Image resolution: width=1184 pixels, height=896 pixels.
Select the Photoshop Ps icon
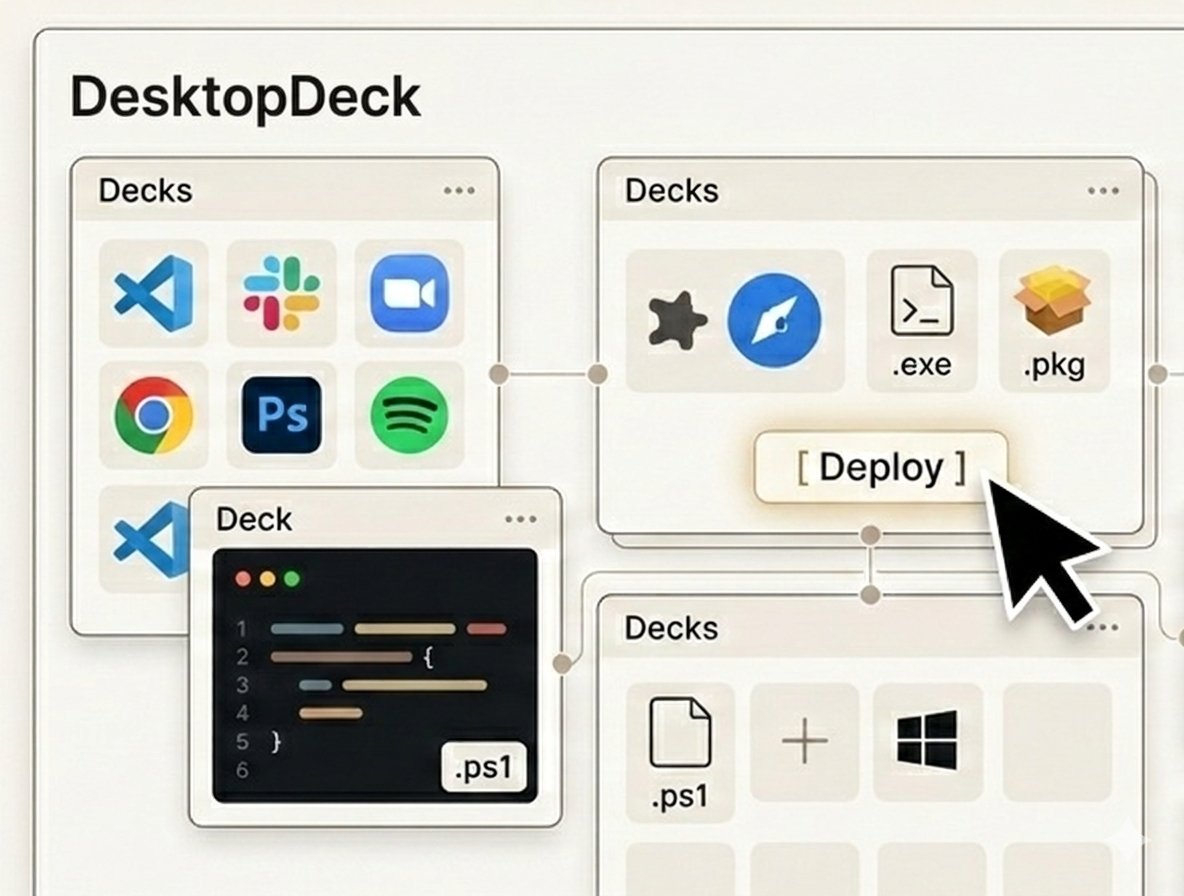[x=282, y=414]
